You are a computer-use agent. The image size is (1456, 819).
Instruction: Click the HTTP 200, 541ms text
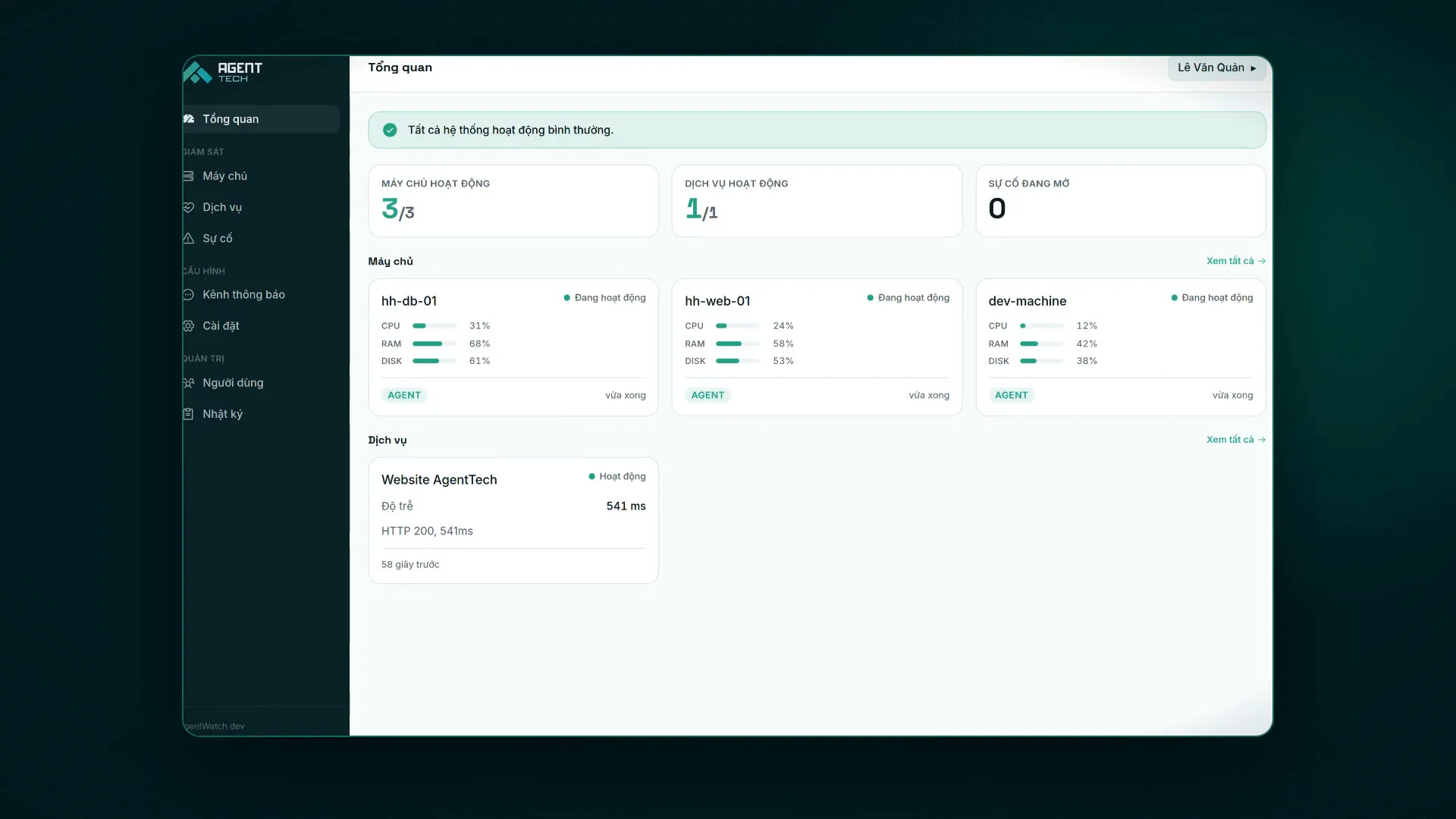(x=427, y=531)
